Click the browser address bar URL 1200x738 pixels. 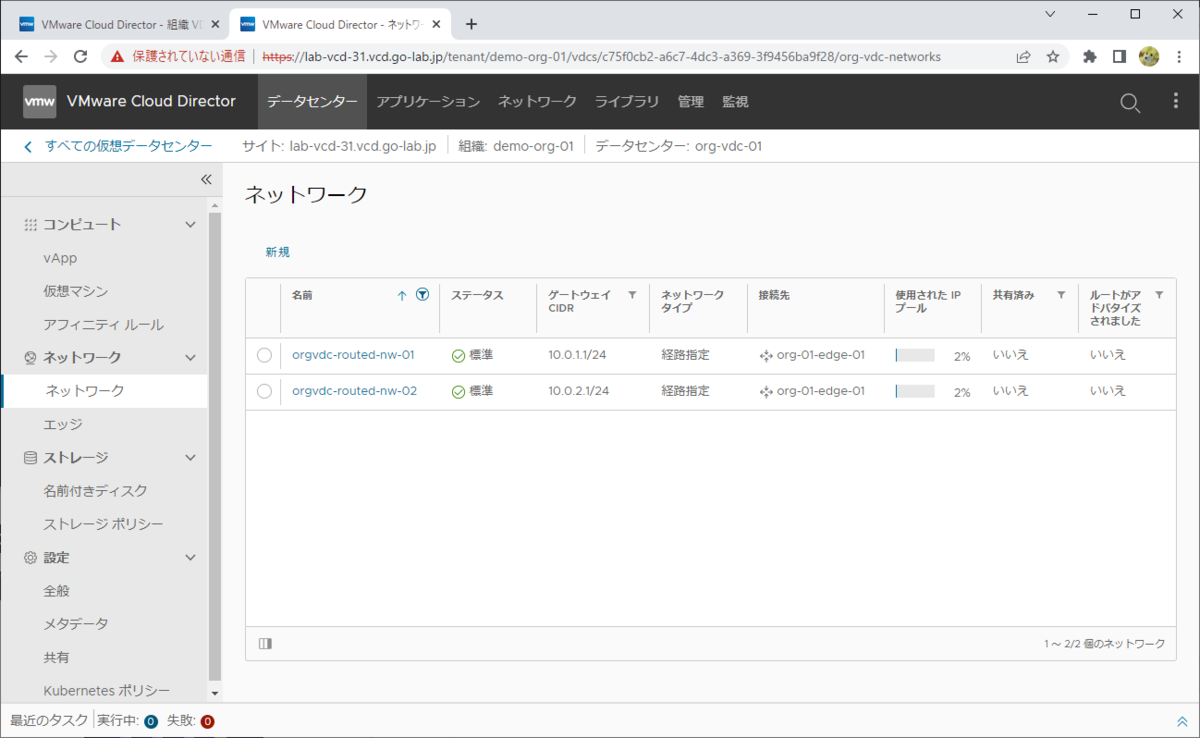[601, 57]
